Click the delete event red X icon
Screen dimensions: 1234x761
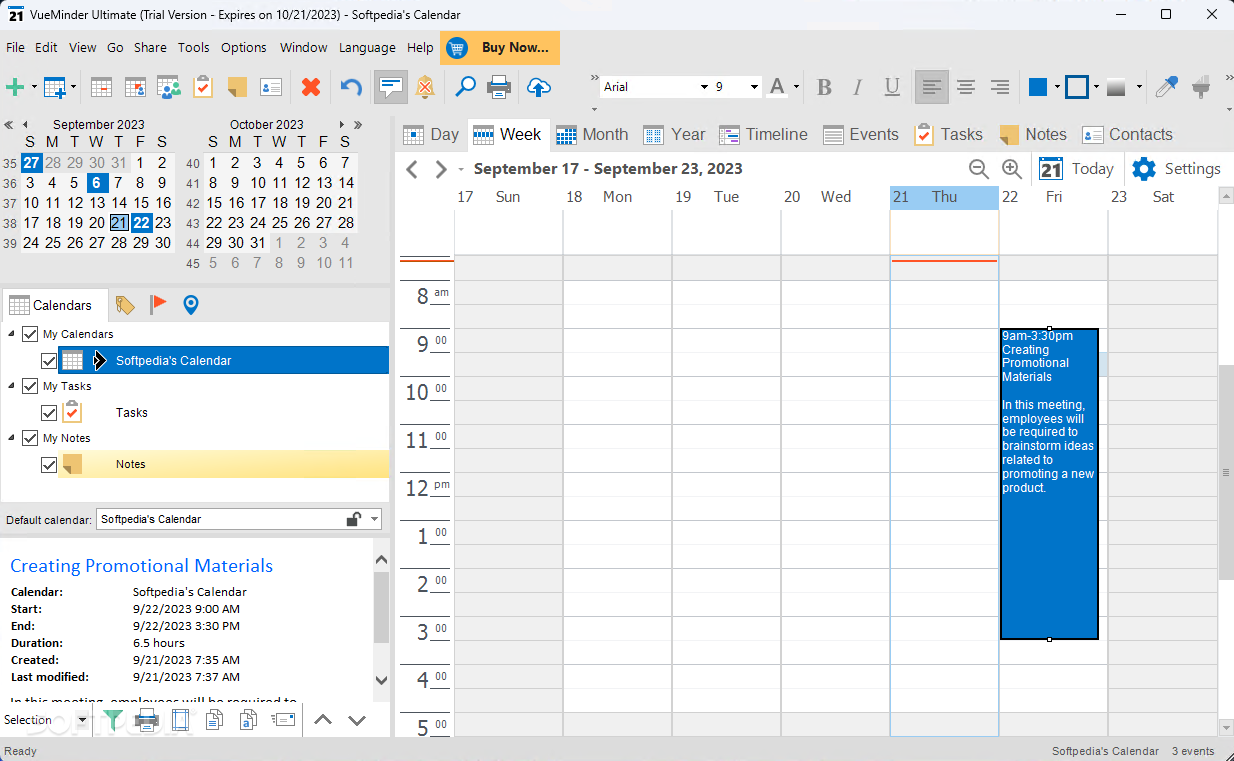coord(311,87)
